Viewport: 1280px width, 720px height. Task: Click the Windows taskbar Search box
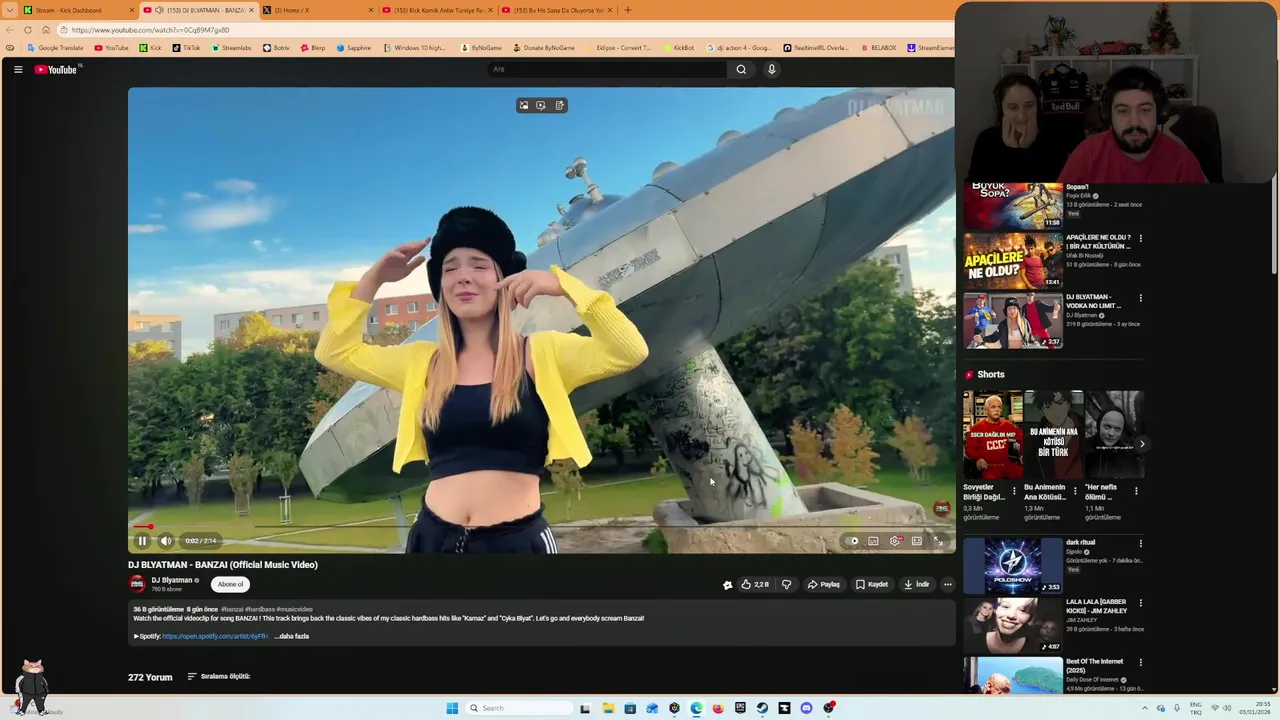pos(518,708)
